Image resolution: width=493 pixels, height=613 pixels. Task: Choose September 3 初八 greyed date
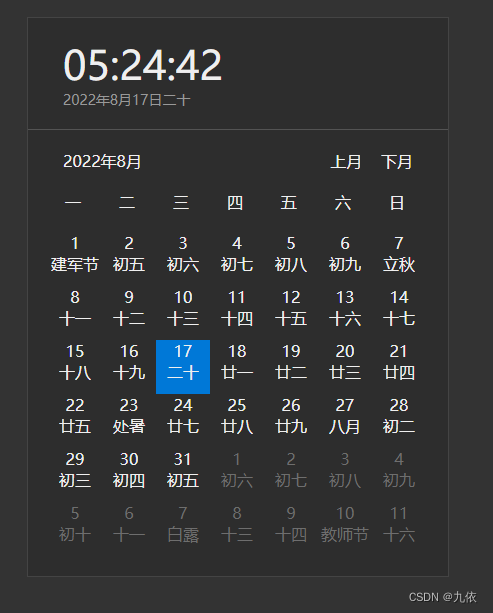344,470
